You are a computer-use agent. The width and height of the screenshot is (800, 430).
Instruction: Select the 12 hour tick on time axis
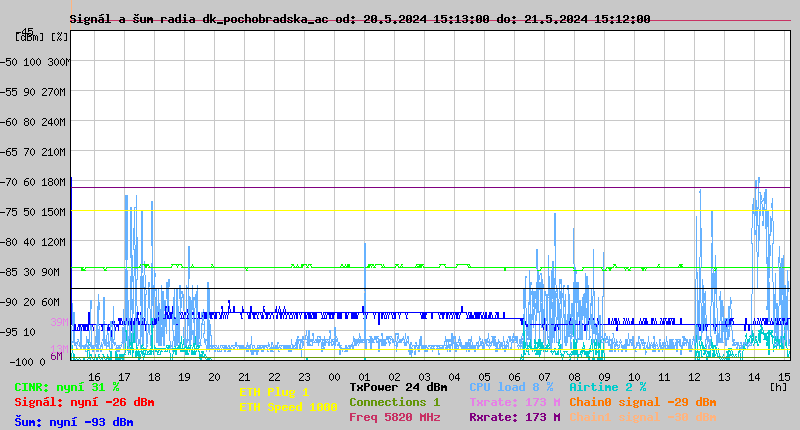click(695, 377)
